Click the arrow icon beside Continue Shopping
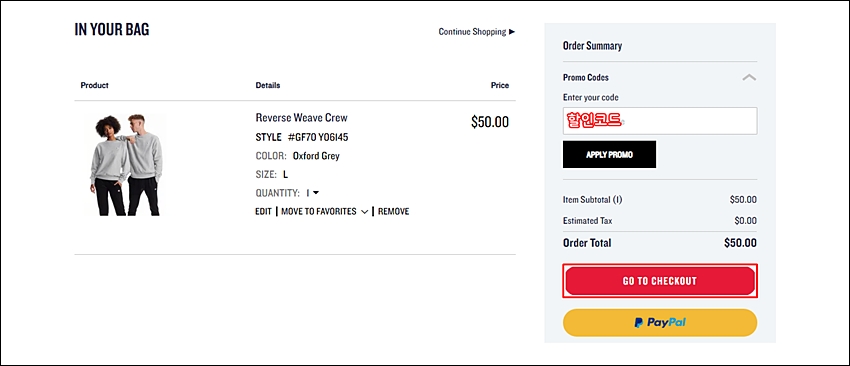 click(x=512, y=31)
